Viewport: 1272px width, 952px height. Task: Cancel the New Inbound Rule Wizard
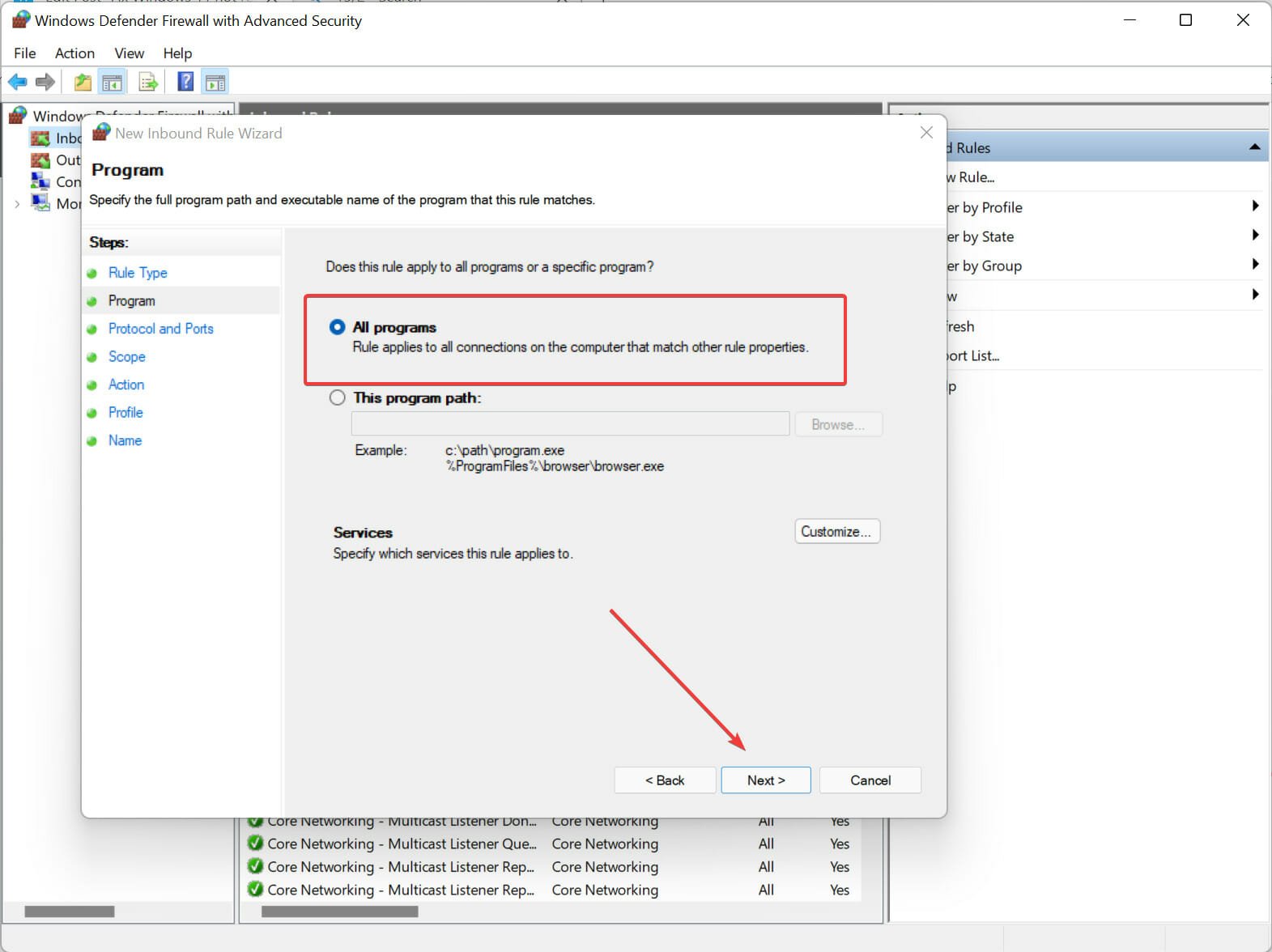pyautogui.click(x=870, y=780)
